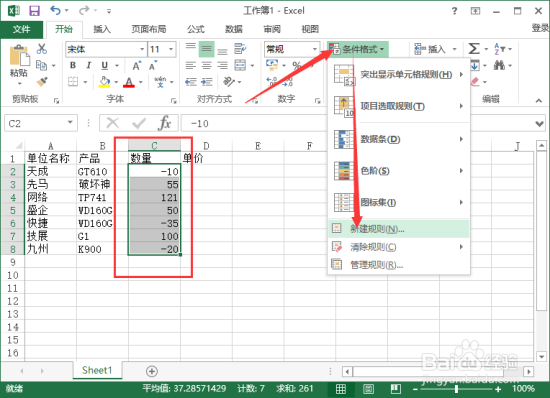
Task: Open the 文件 File tab
Action: coord(21,29)
